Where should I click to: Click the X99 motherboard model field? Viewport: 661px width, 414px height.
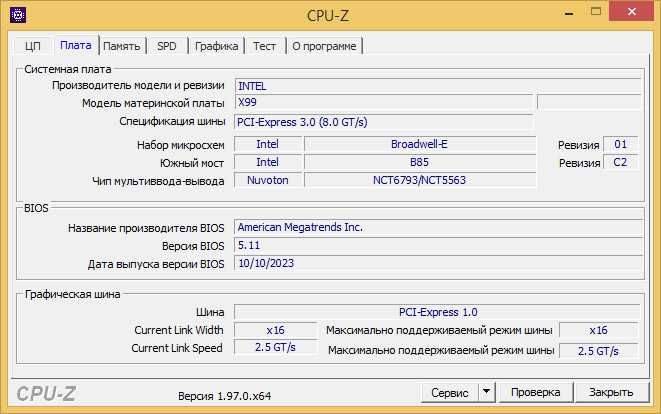(383, 102)
